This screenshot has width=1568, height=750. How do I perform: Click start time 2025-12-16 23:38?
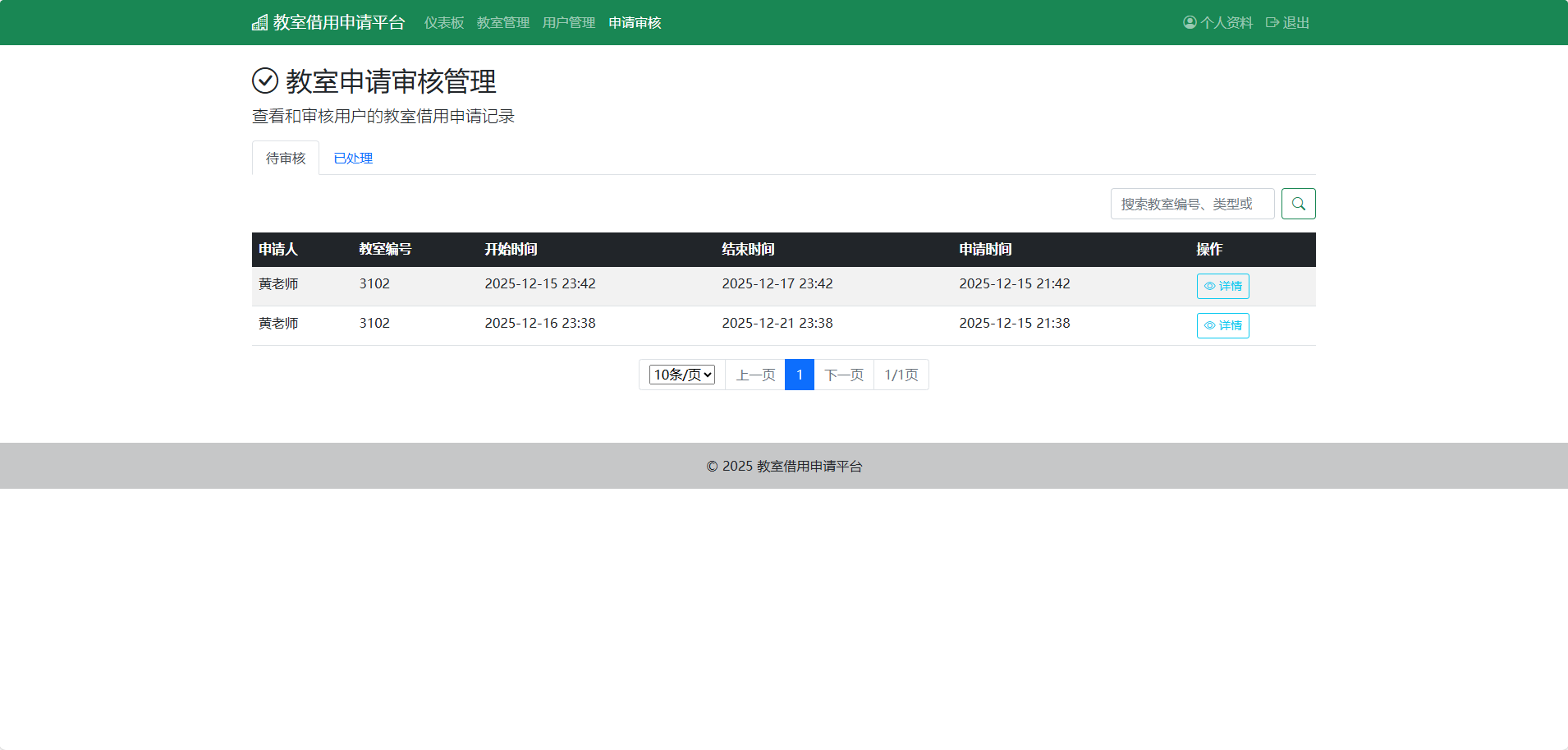540,323
